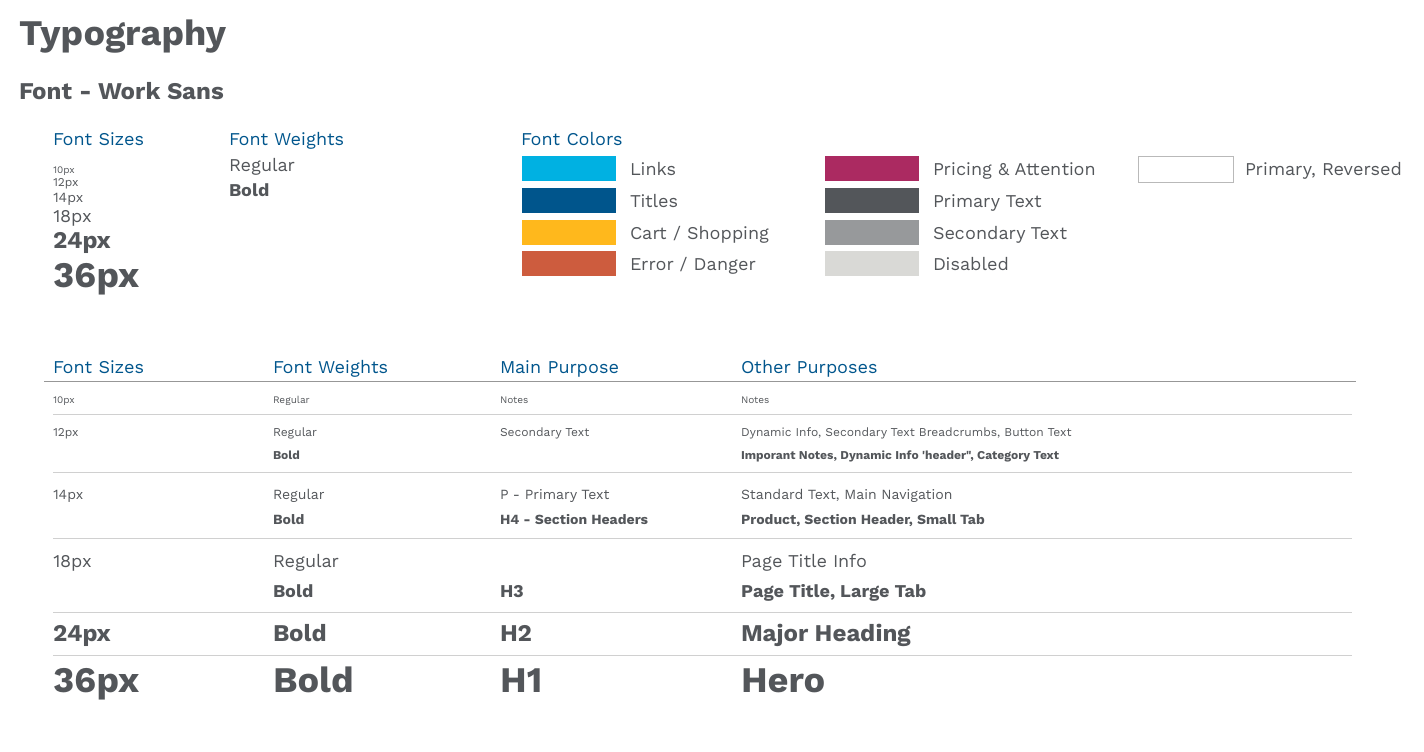
Task: Select the Major Heading table entry
Action: click(x=826, y=634)
